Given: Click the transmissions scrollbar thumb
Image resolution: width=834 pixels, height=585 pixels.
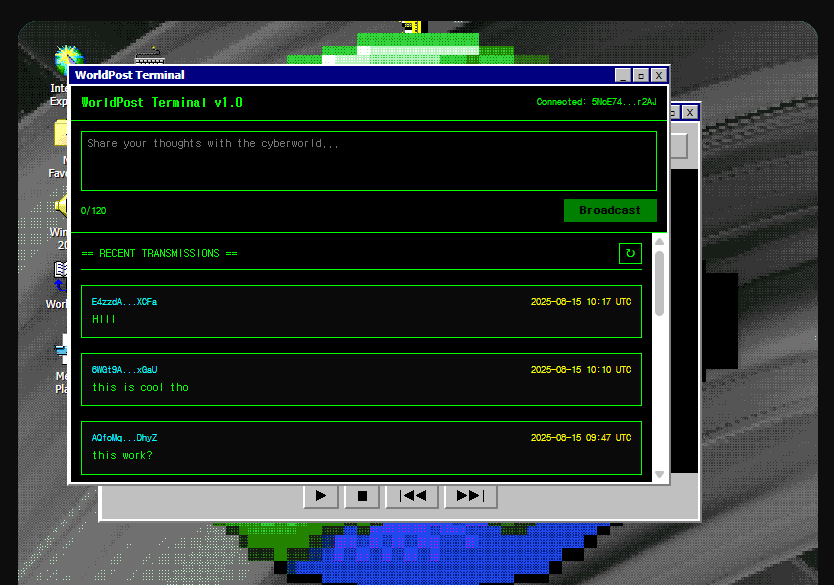Looking at the screenshot, I should point(660,283).
